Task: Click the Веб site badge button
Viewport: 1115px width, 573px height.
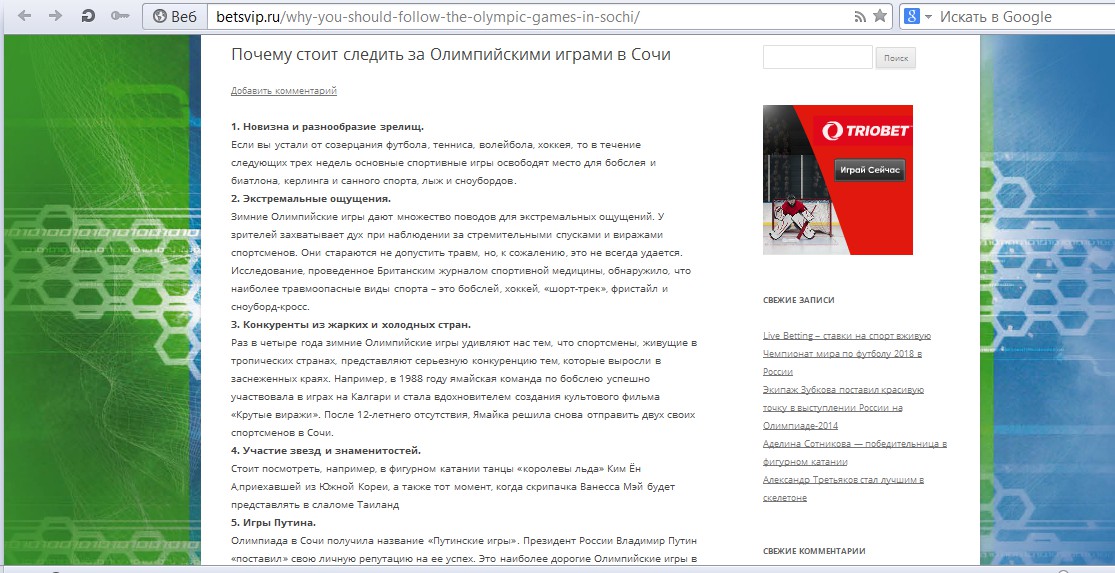Action: pyautogui.click(x=175, y=16)
